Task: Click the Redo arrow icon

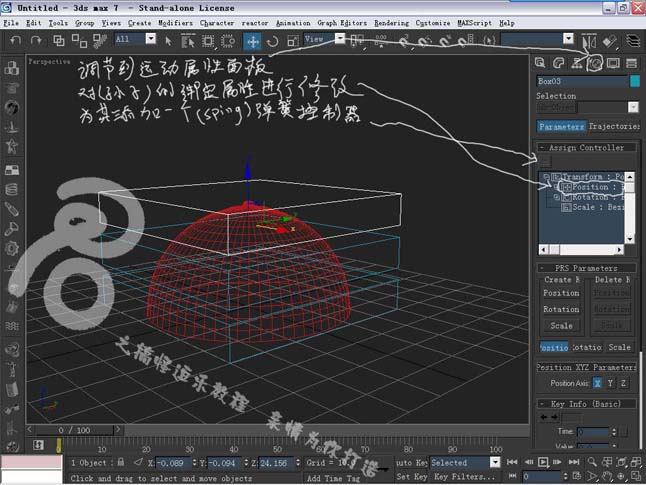Action: coord(36,40)
